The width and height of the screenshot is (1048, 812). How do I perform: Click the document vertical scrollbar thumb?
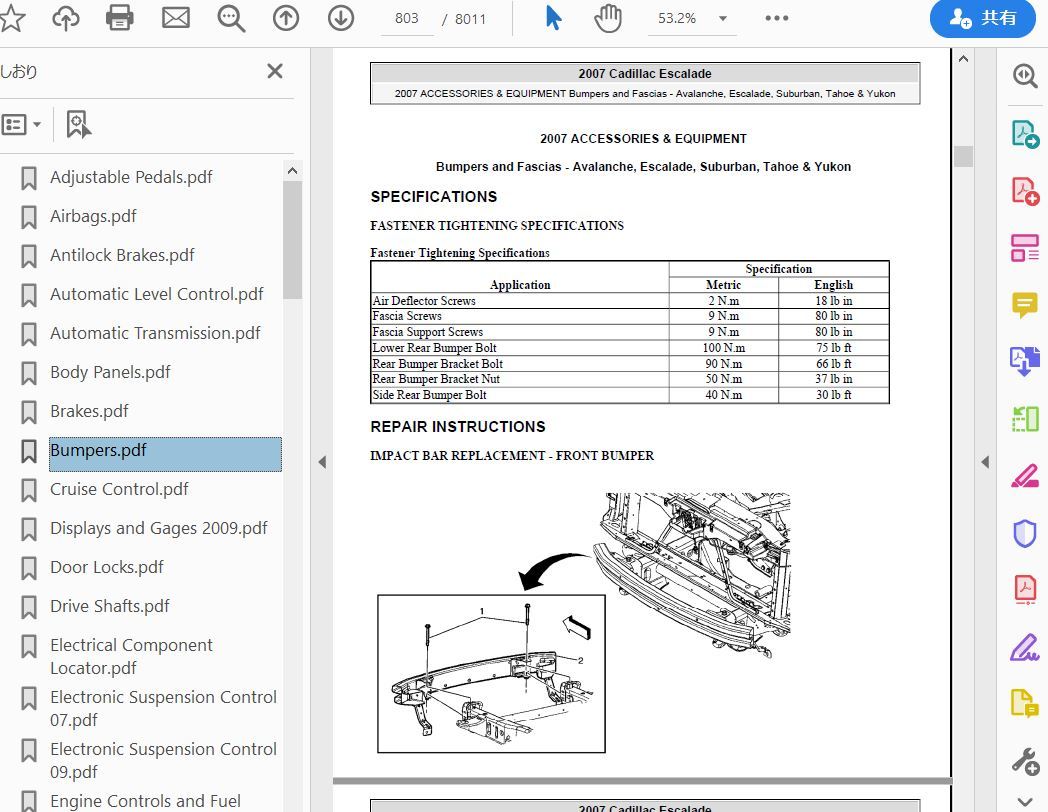coord(963,156)
